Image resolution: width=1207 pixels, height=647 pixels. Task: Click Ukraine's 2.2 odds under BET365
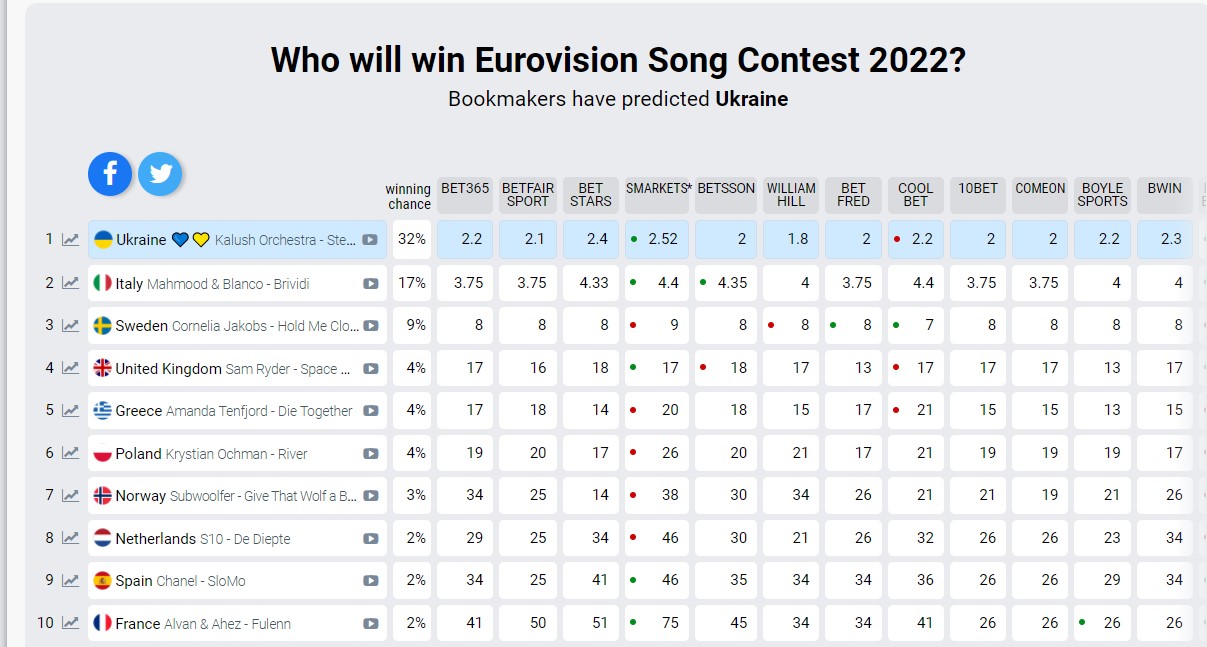click(465, 240)
